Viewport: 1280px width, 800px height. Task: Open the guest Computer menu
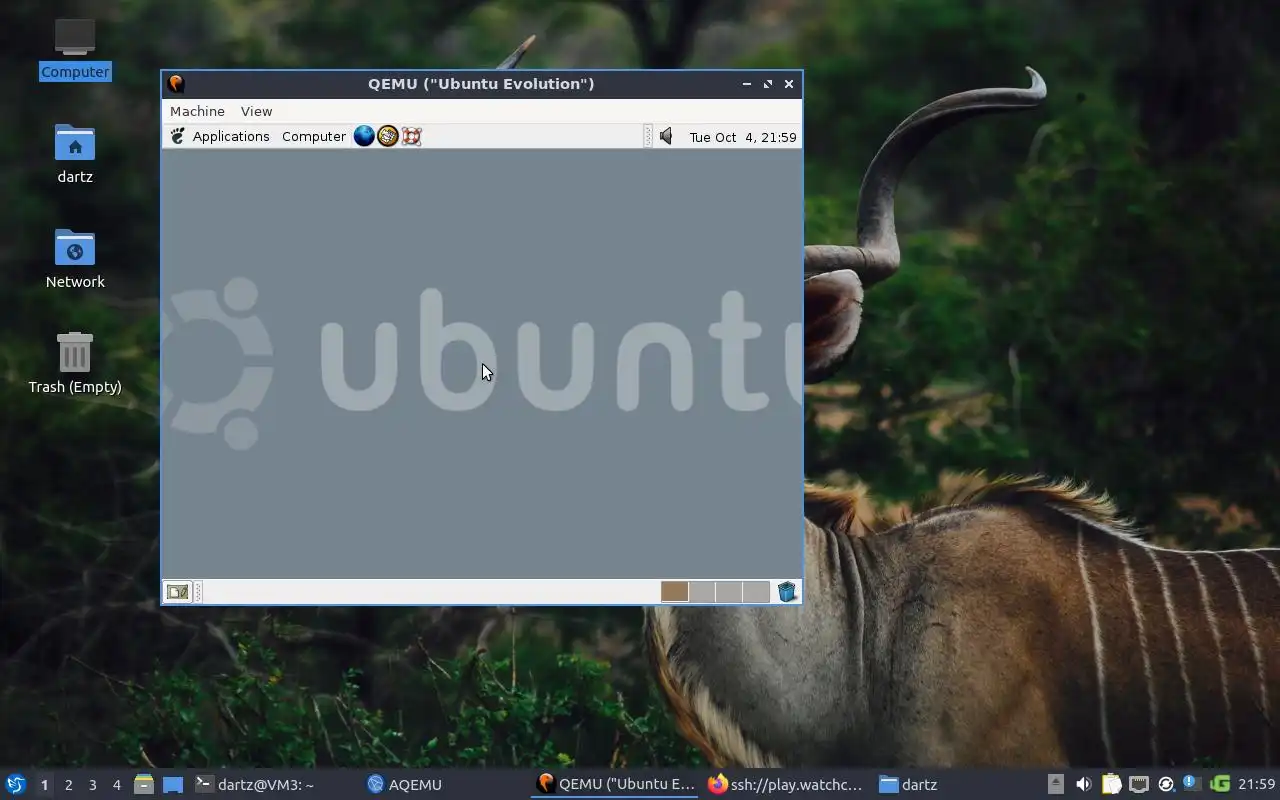point(313,136)
